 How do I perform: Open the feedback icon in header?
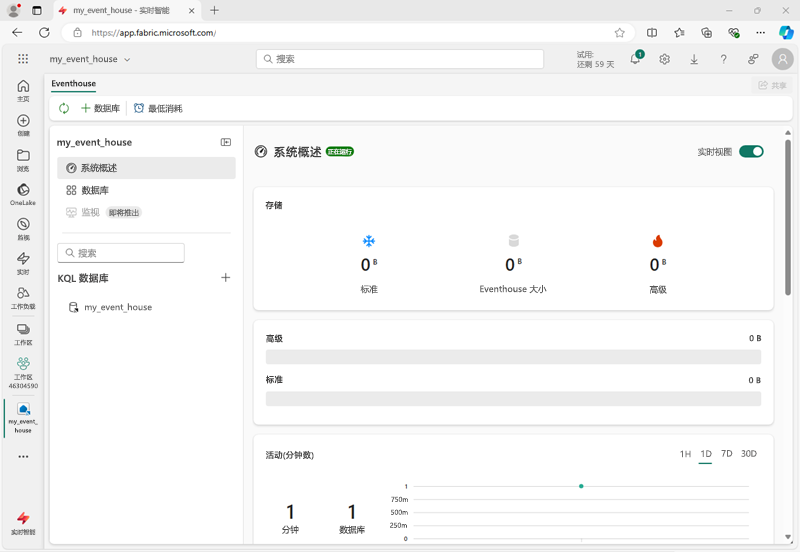point(753,59)
